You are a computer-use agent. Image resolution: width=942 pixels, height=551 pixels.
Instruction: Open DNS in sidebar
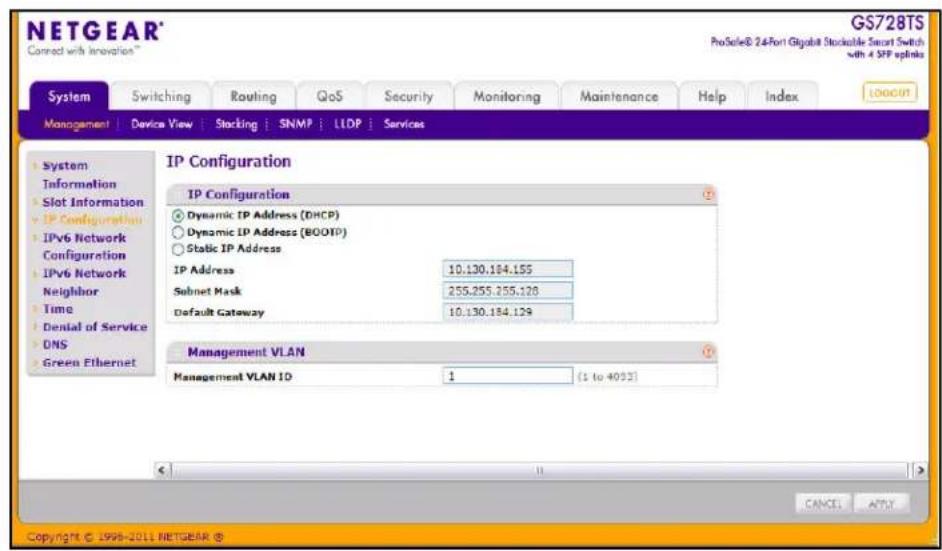tap(55, 344)
